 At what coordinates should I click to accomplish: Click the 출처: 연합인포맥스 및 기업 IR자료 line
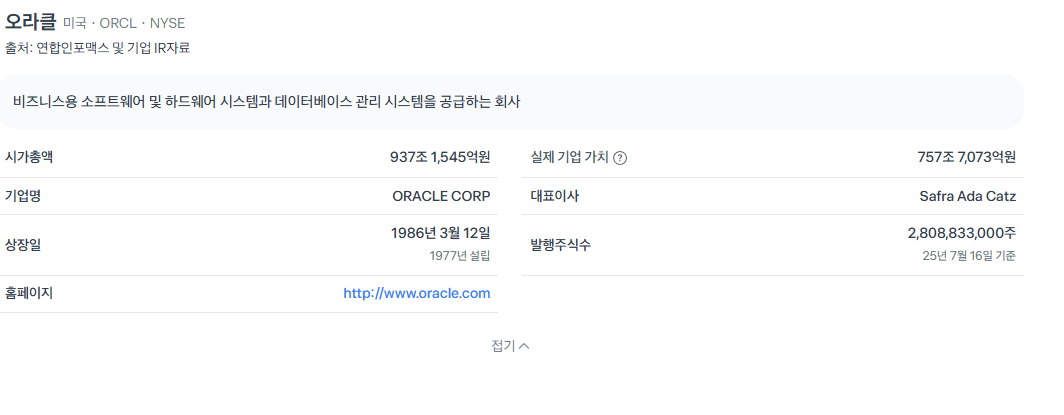[98, 48]
